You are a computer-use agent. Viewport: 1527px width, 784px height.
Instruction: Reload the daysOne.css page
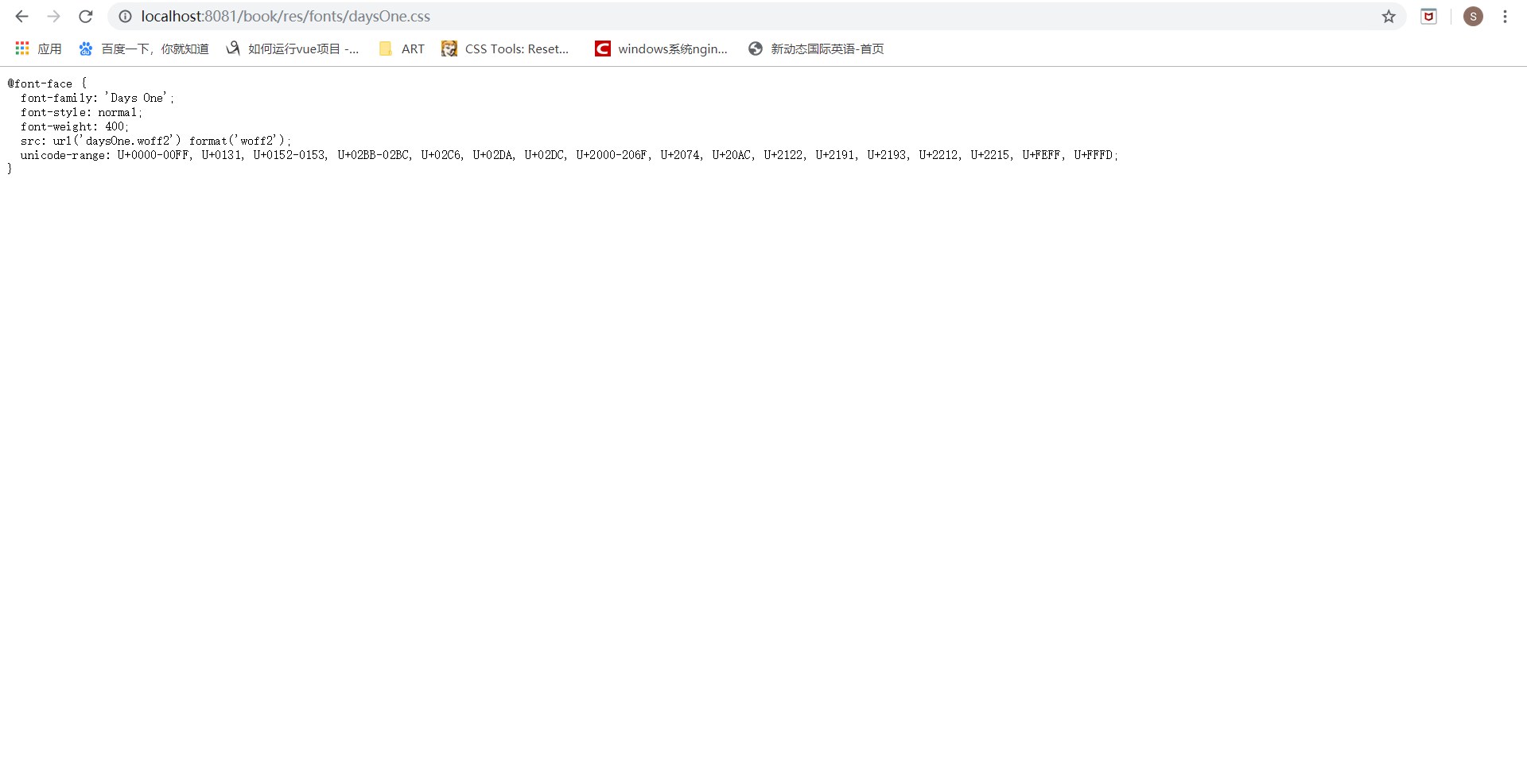pyautogui.click(x=86, y=16)
